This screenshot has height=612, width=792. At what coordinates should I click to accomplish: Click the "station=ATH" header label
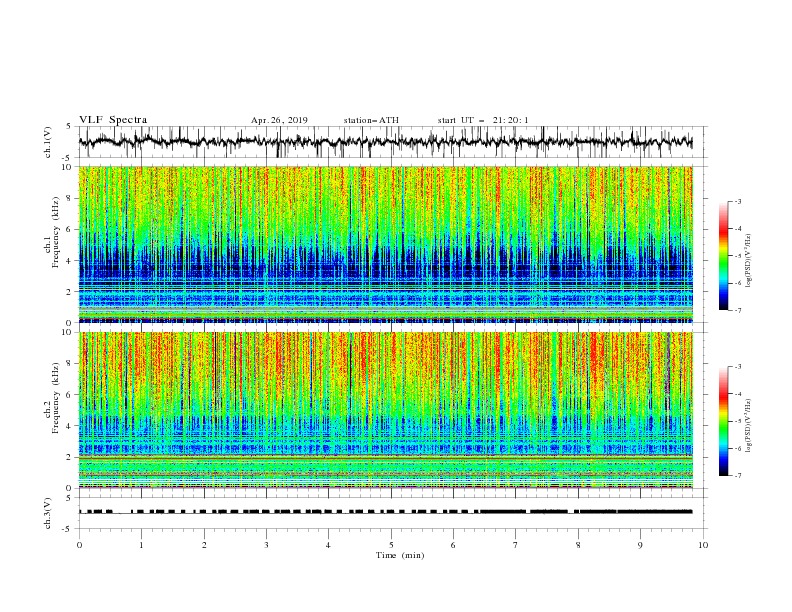[371, 120]
